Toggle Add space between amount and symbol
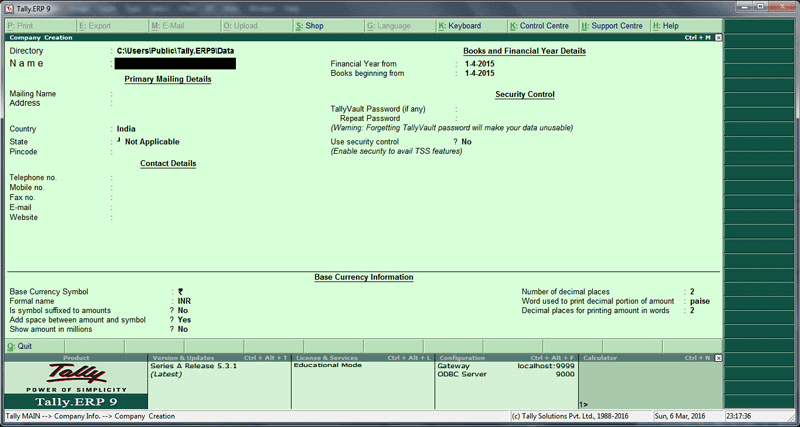Screen dimensions: 800x427 click(184, 320)
